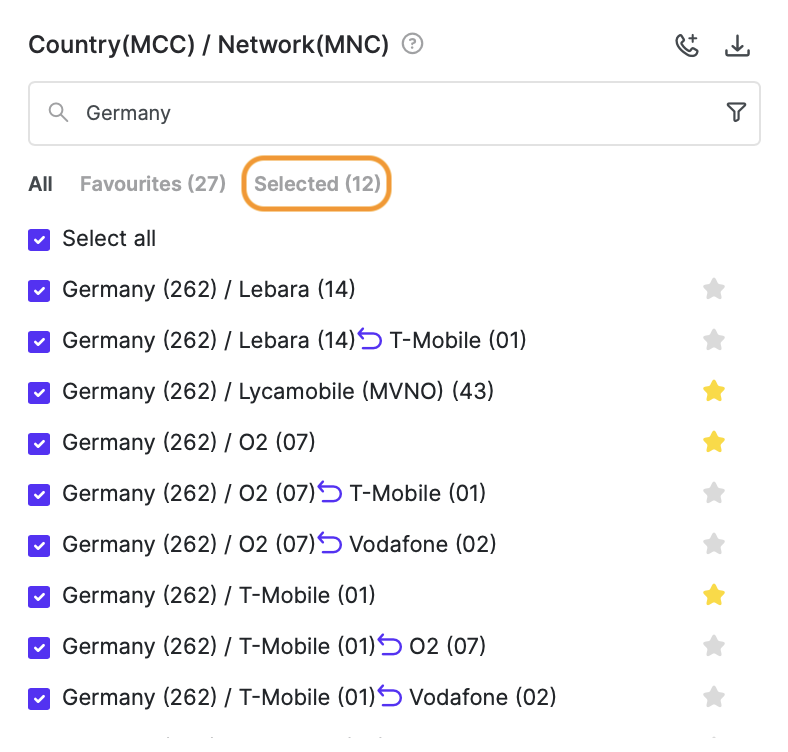Click the Lebara (14) to T-Mobile (01) row label
This screenshot has height=752, width=788.
(x=294, y=340)
